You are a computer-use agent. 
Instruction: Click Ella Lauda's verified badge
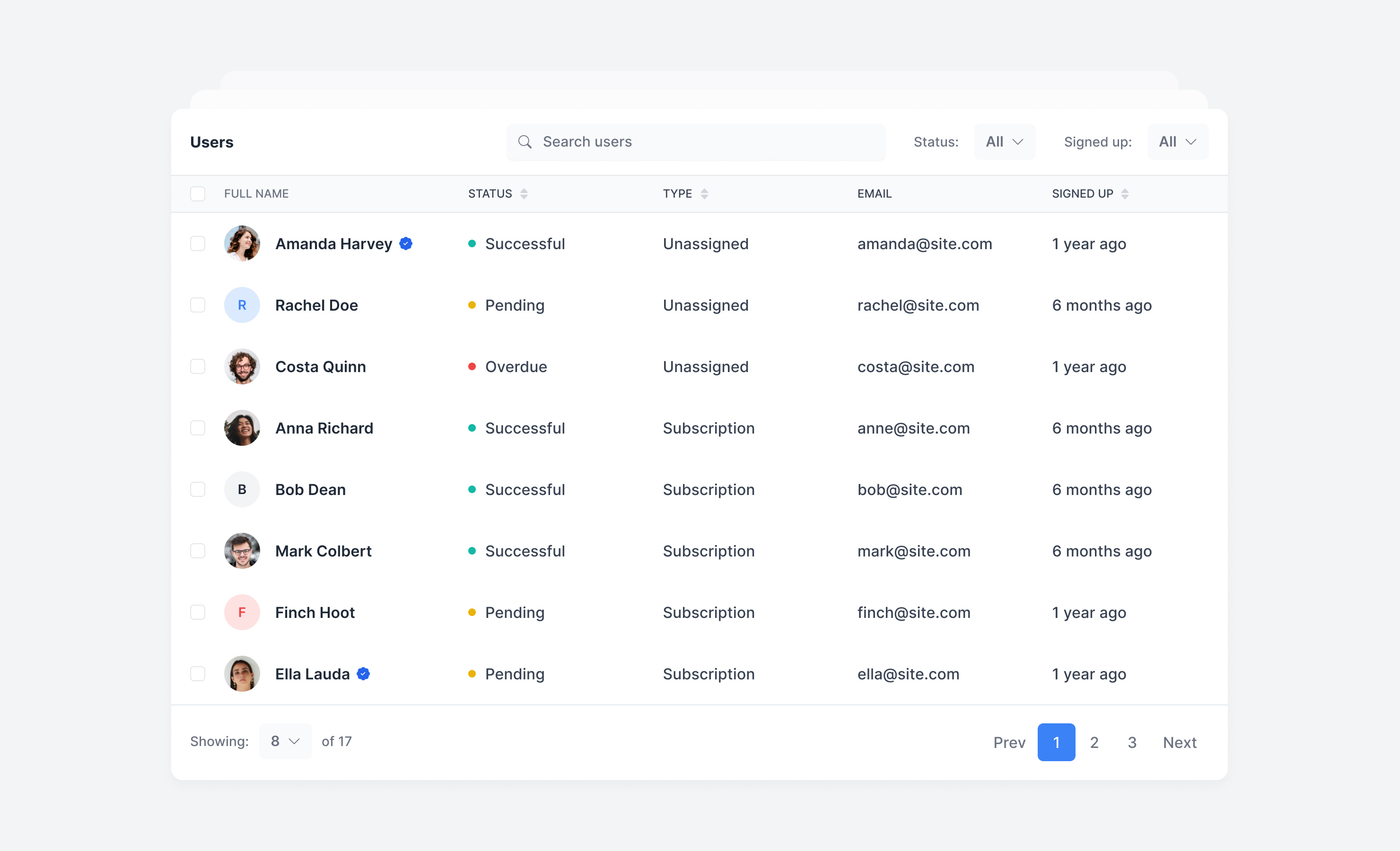pyautogui.click(x=363, y=674)
